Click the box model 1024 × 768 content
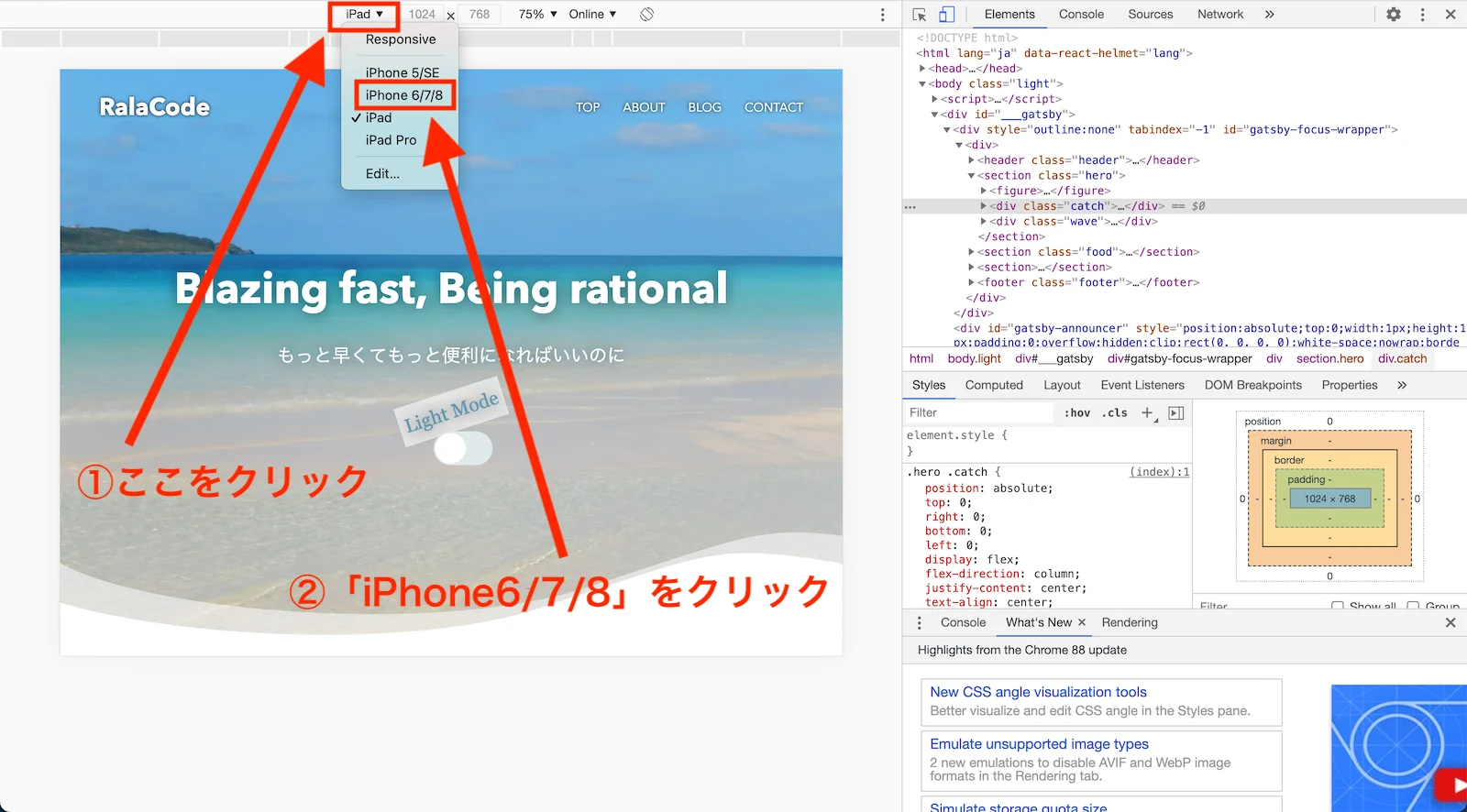Image resolution: width=1467 pixels, height=812 pixels. coord(1329,499)
